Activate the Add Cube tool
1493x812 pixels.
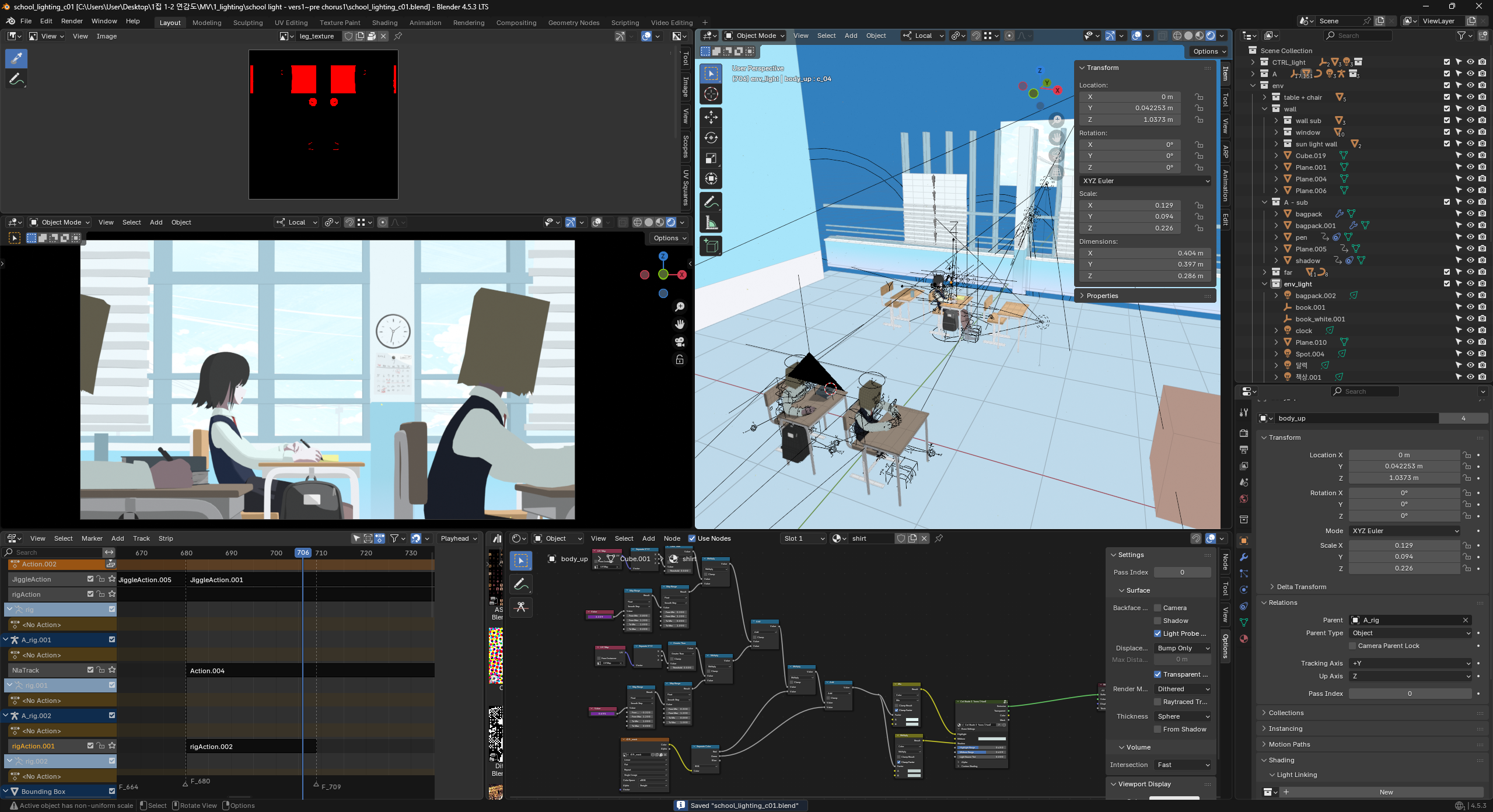[x=711, y=246]
